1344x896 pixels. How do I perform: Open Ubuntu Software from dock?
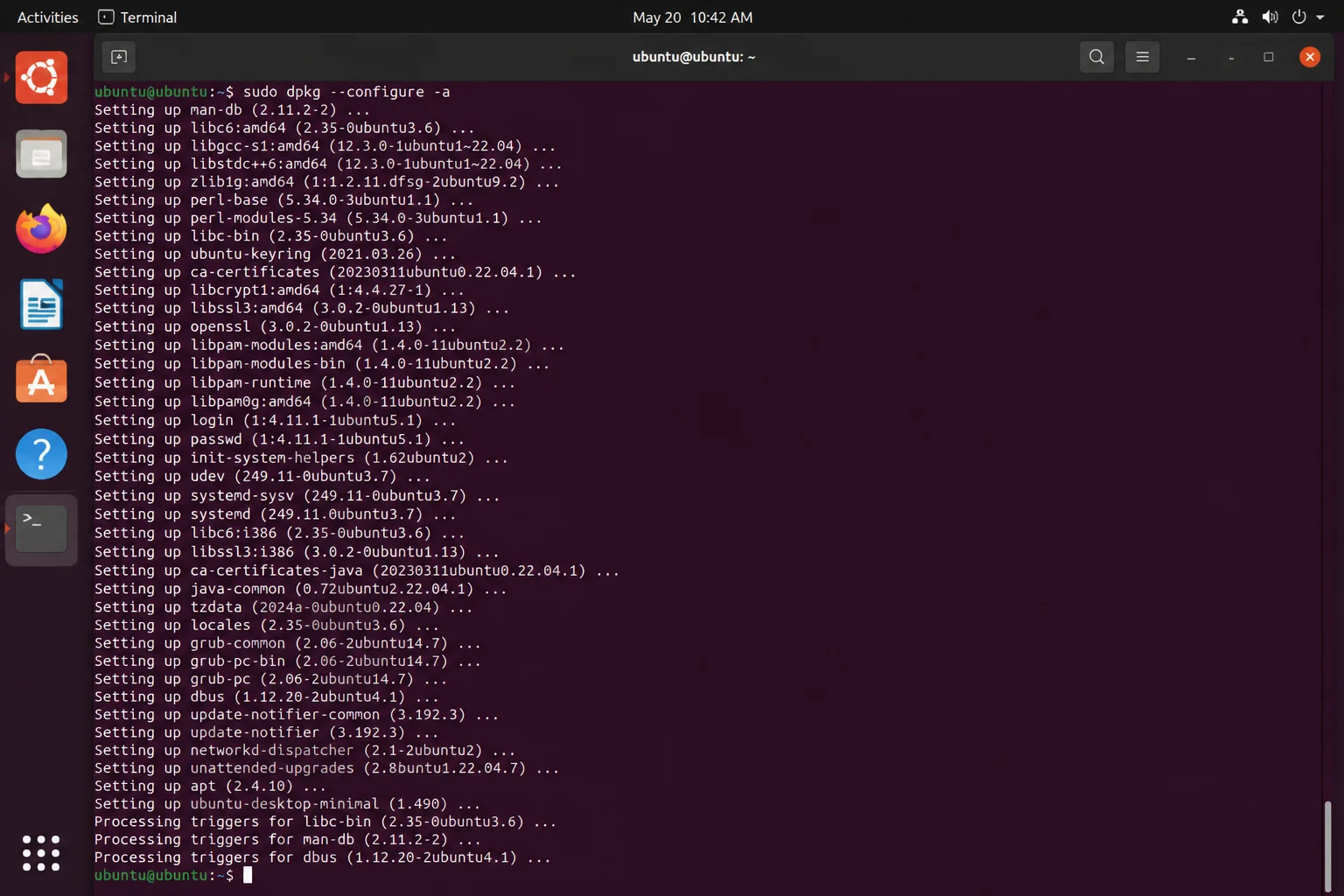(x=41, y=379)
